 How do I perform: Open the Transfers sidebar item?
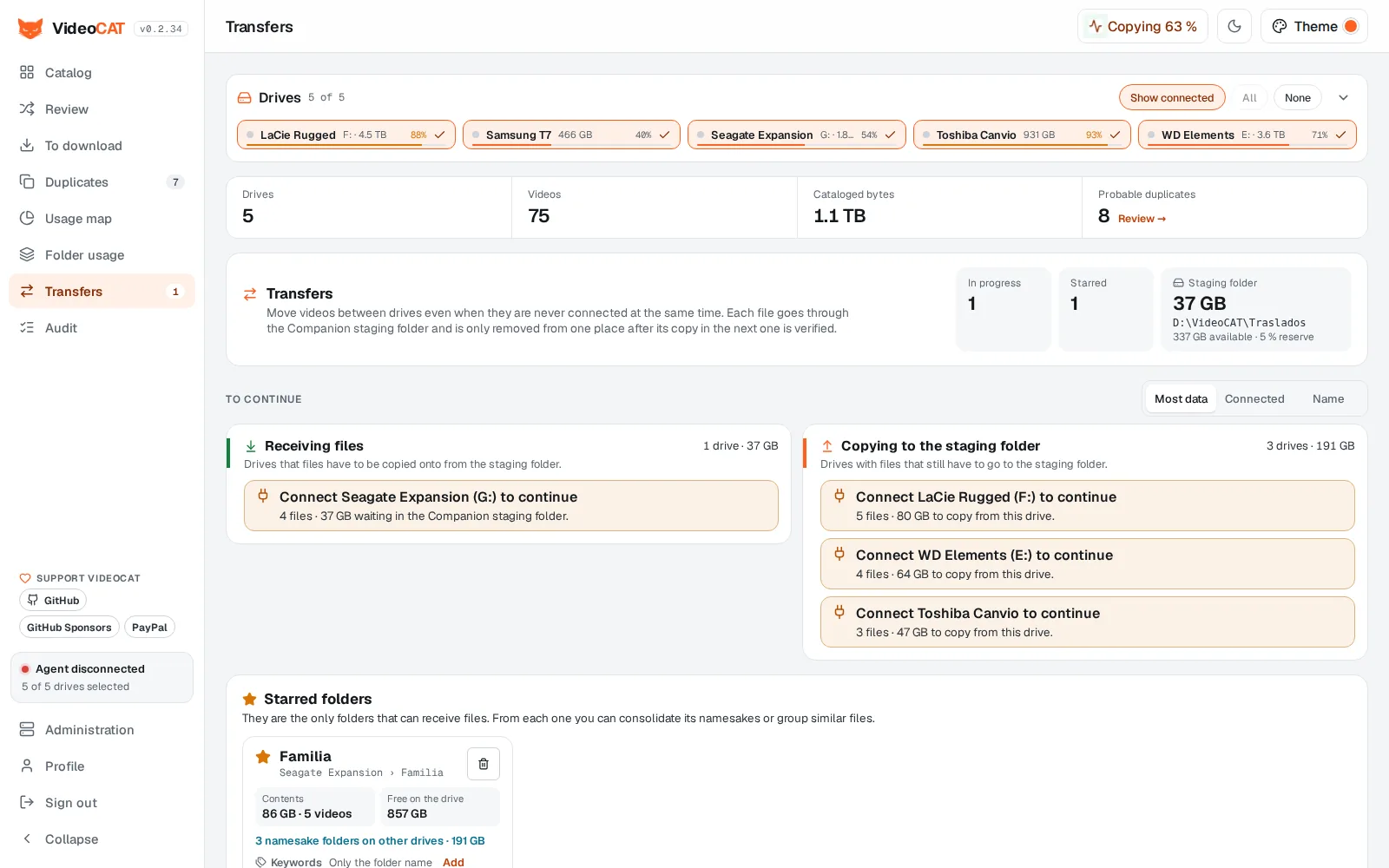[102, 291]
